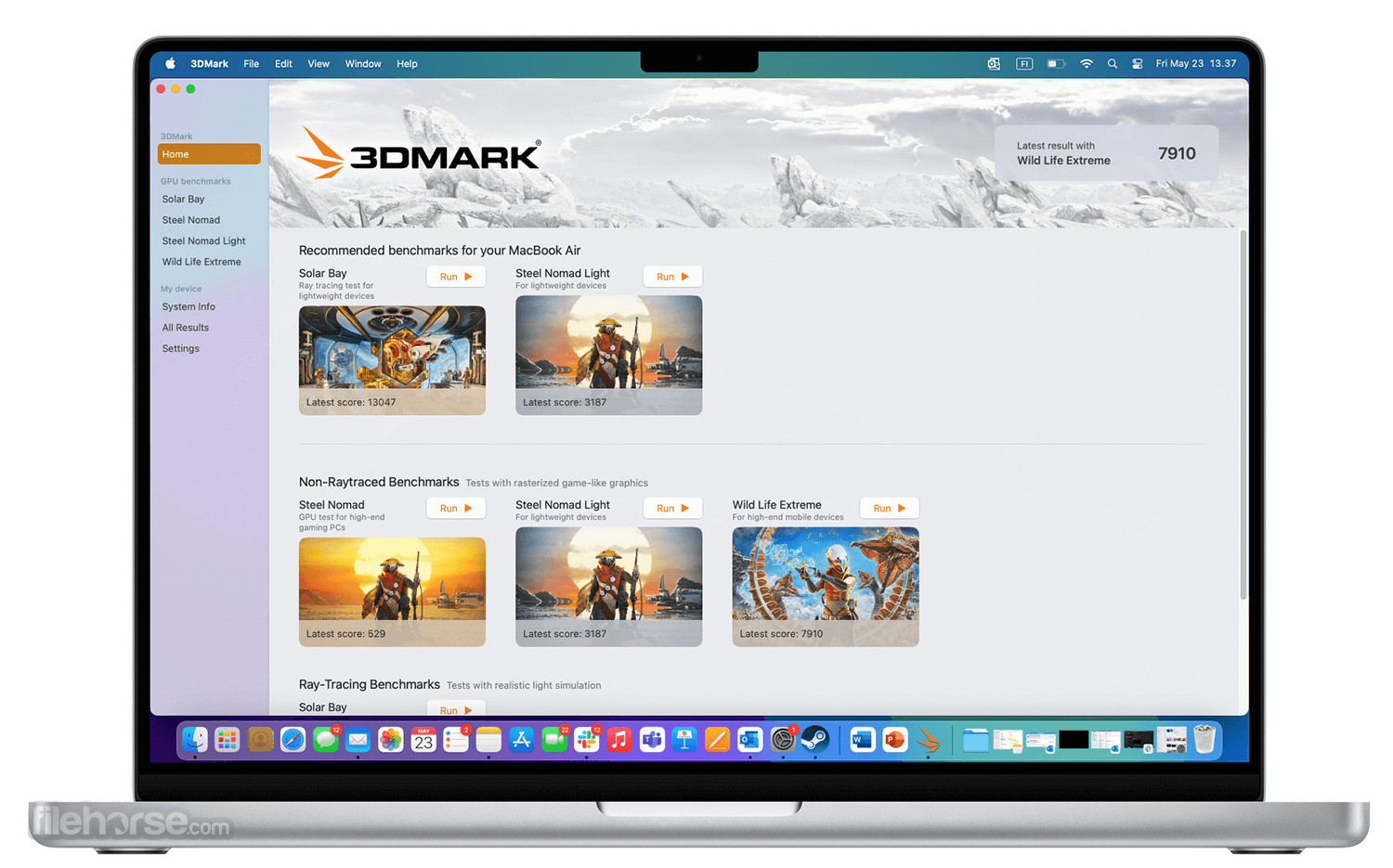Open Messages from the Dock
1393x868 pixels.
[x=325, y=740]
